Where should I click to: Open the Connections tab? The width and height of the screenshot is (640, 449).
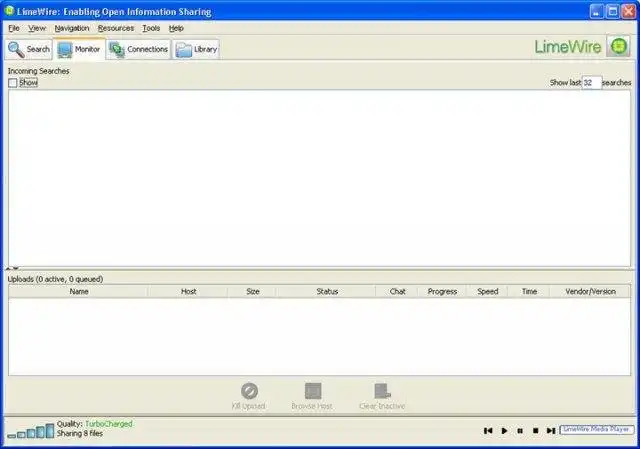[x=139, y=49]
